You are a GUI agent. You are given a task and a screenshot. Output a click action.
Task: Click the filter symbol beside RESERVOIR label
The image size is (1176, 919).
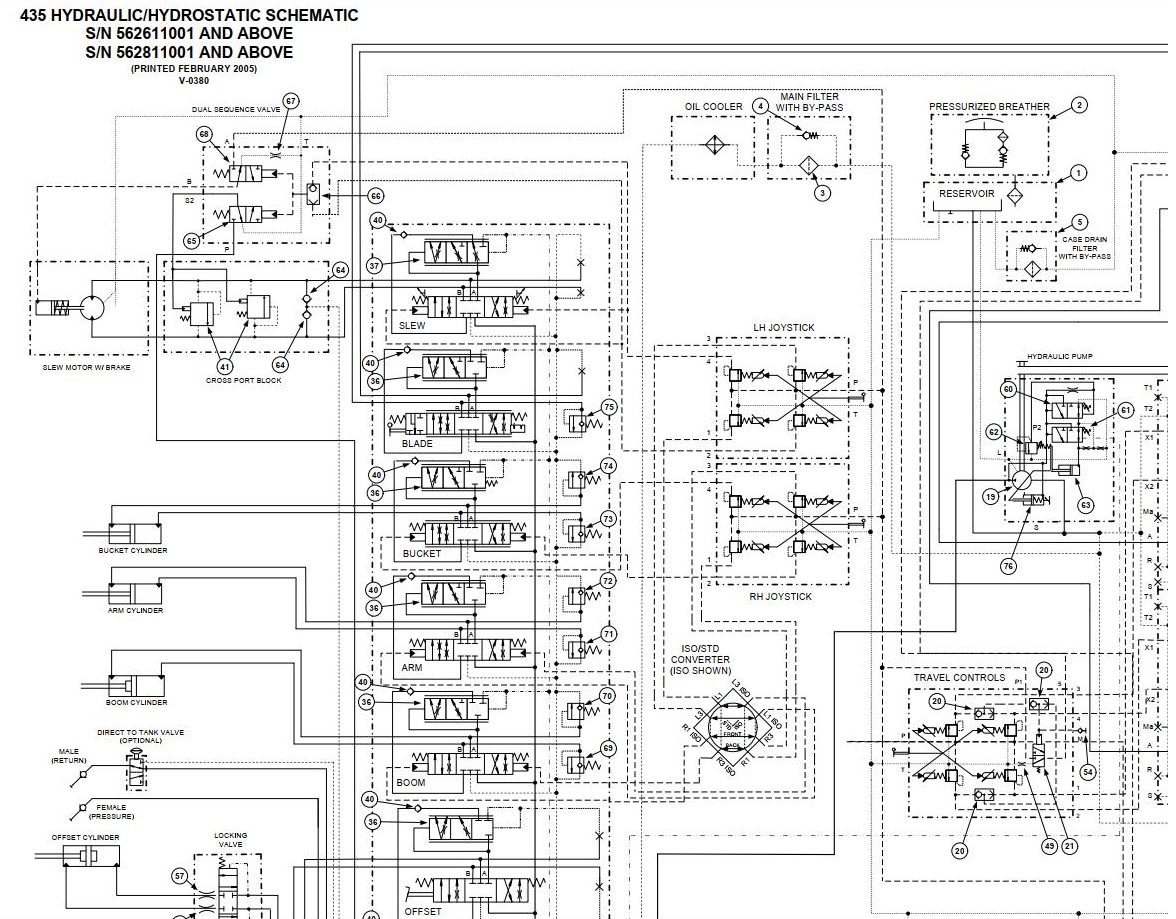pyautogui.click(x=1014, y=194)
